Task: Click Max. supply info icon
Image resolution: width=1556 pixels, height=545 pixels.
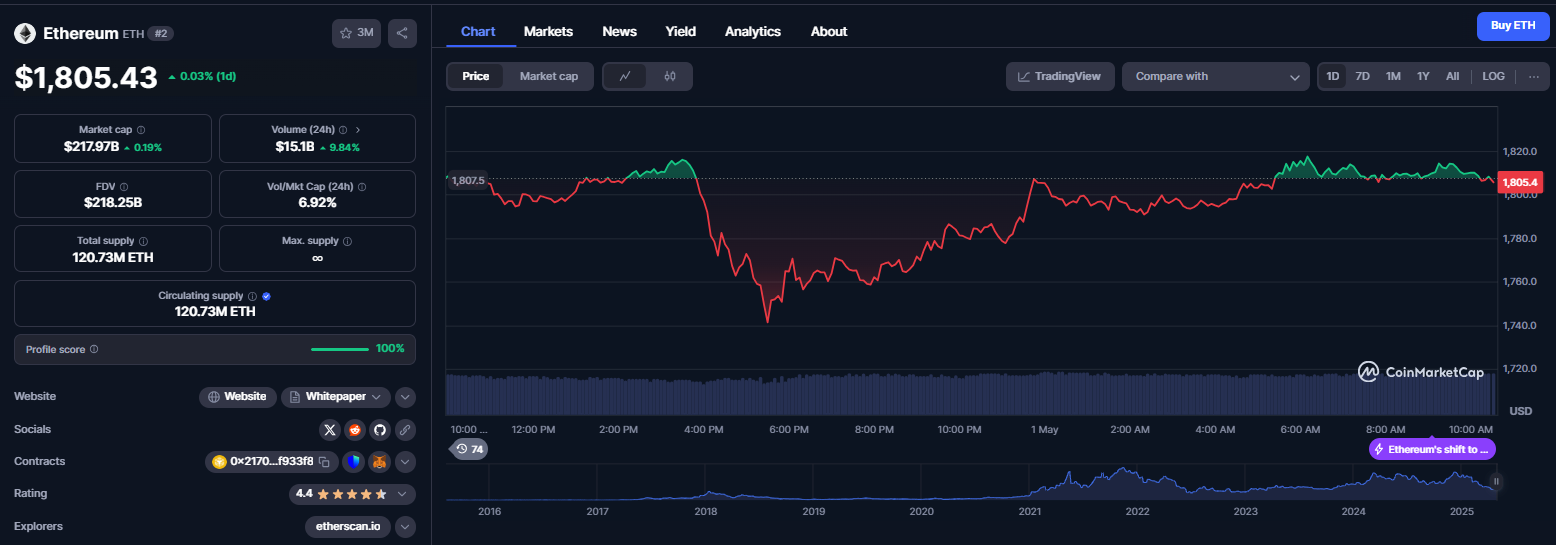Action: tap(347, 241)
